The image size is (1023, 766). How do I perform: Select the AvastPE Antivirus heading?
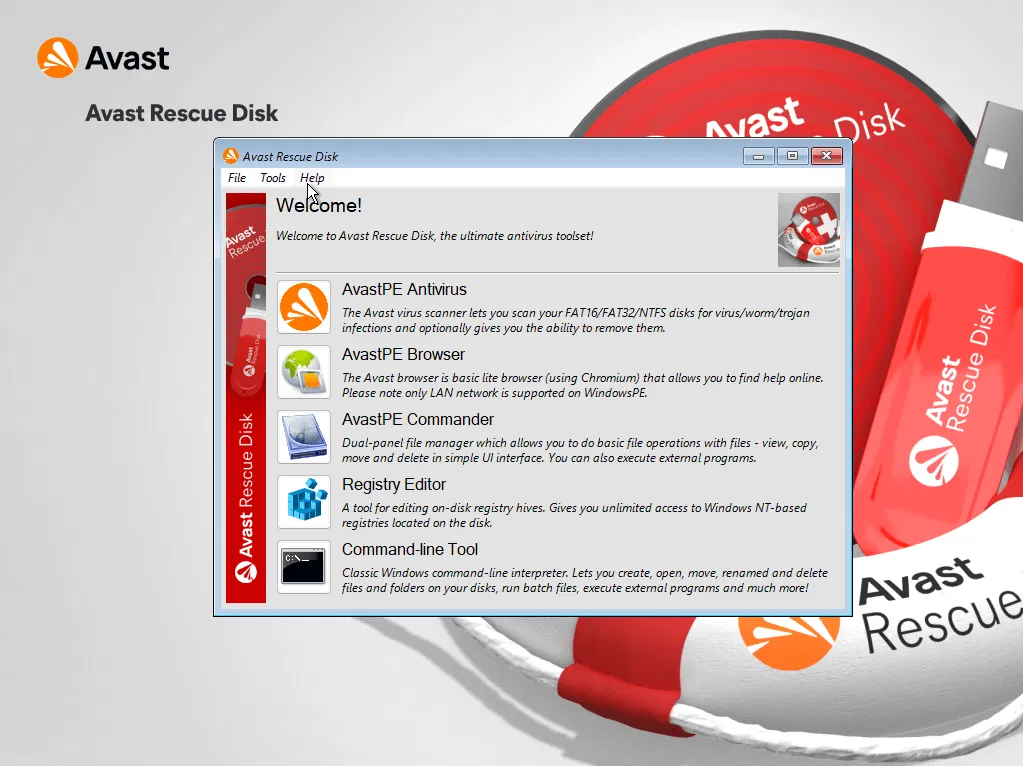coord(405,289)
